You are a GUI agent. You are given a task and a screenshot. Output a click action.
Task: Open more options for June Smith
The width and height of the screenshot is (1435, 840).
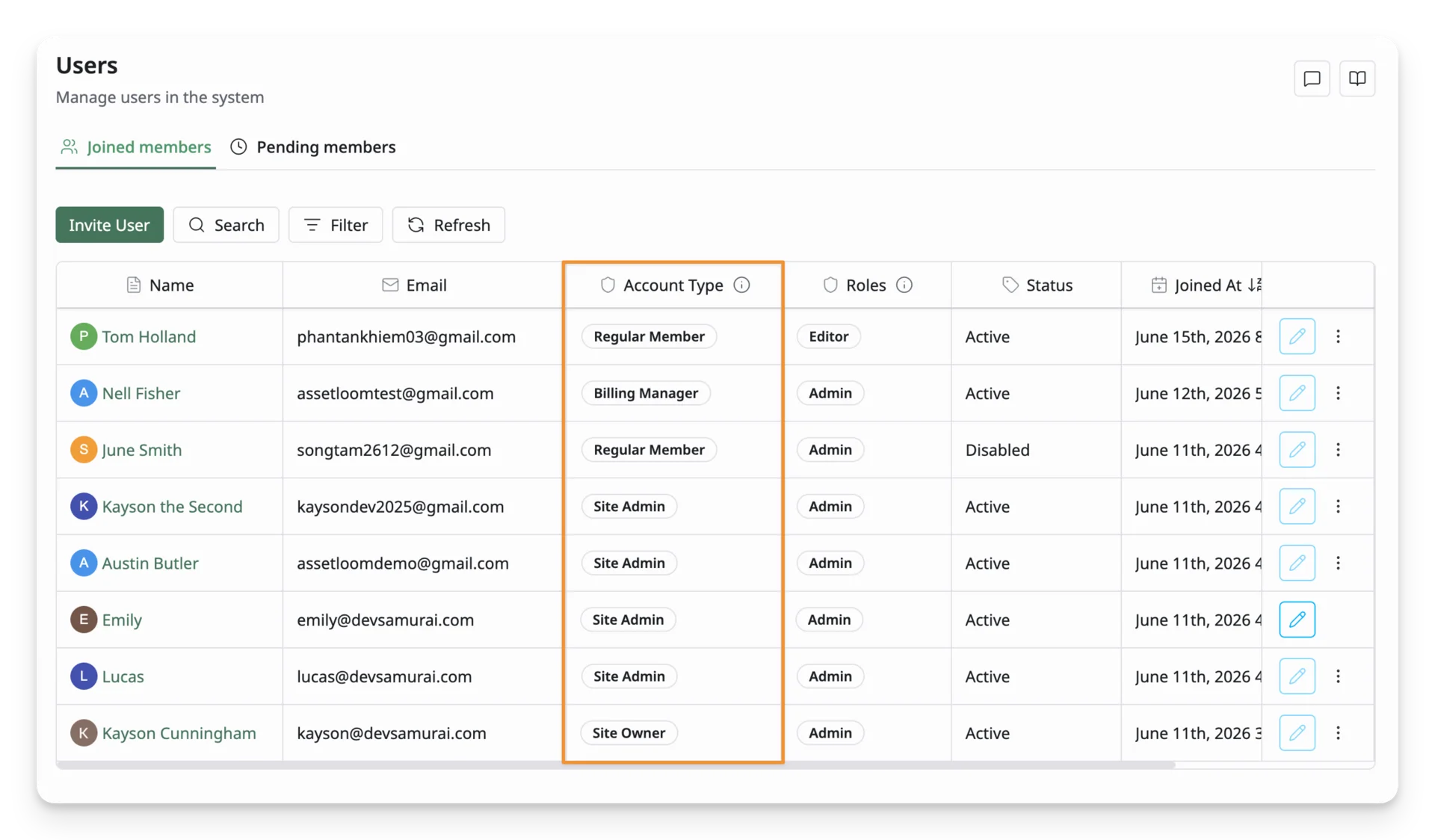[x=1338, y=450]
